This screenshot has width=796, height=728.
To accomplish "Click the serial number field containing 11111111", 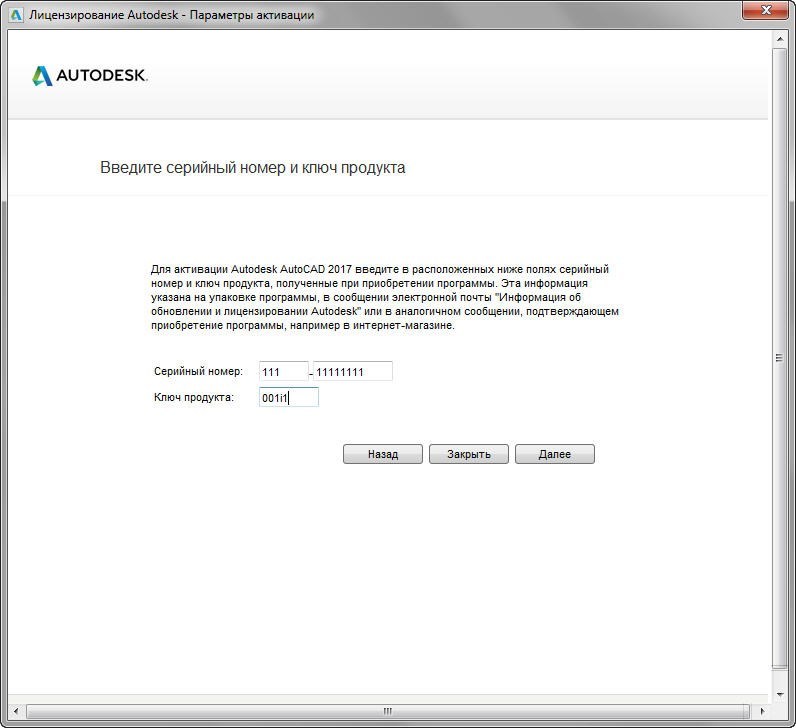I will [352, 371].
